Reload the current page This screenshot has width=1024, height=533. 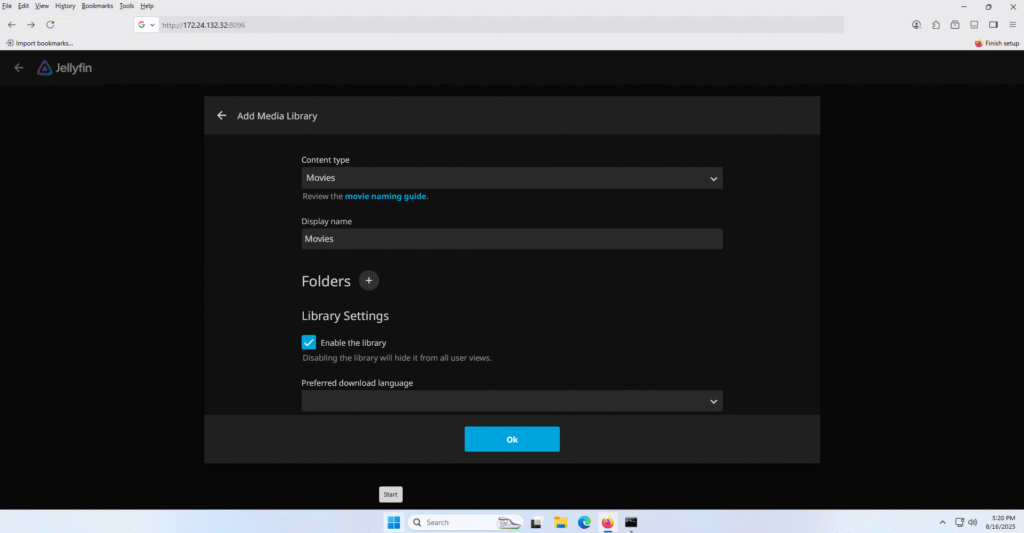(x=50, y=25)
